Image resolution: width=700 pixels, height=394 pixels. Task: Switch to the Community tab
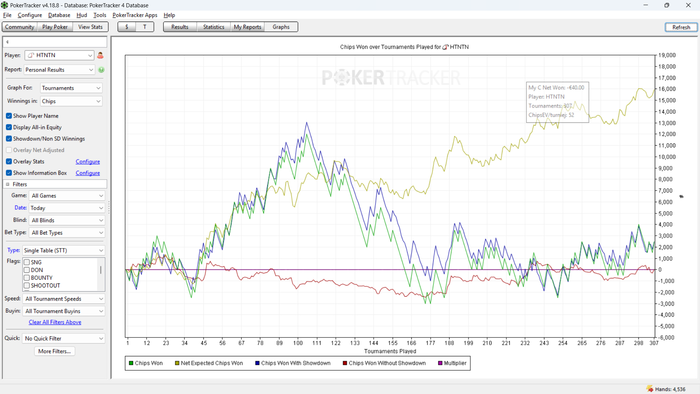(20, 27)
